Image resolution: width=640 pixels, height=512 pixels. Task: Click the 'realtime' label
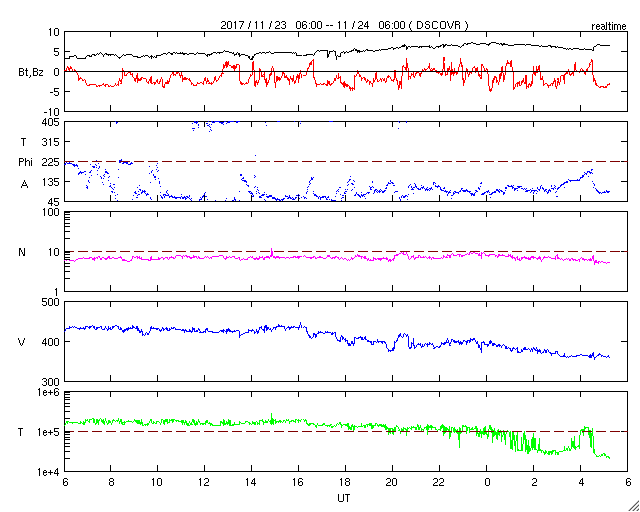coord(609,27)
